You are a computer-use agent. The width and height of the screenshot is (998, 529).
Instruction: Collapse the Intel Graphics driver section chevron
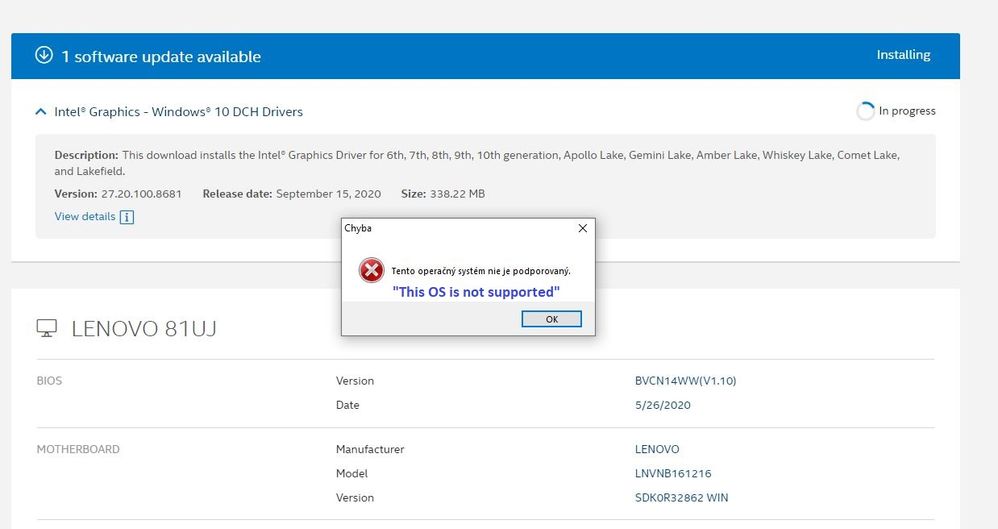[41, 112]
